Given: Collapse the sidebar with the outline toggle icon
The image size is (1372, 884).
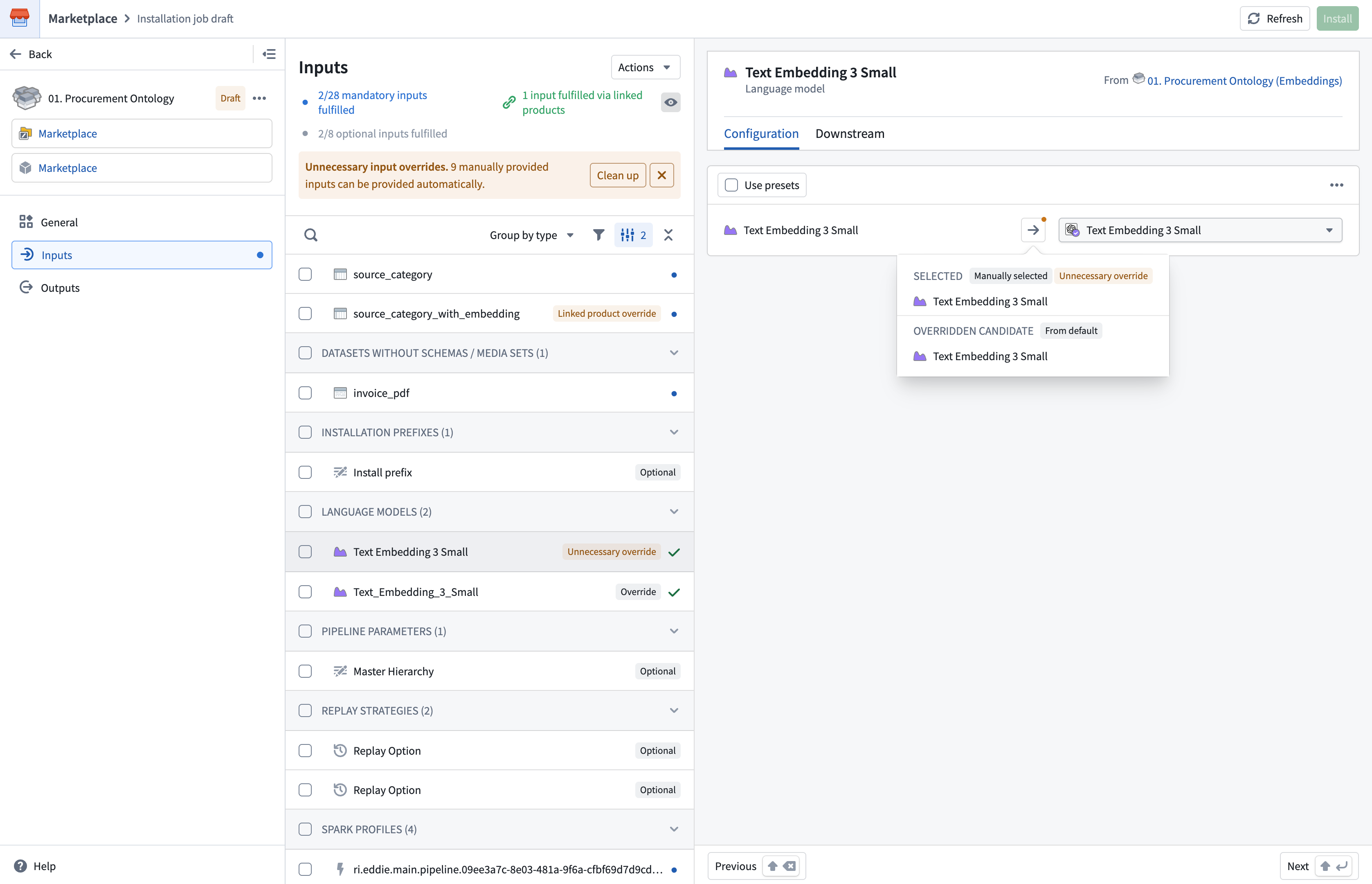Looking at the screenshot, I should (x=269, y=54).
